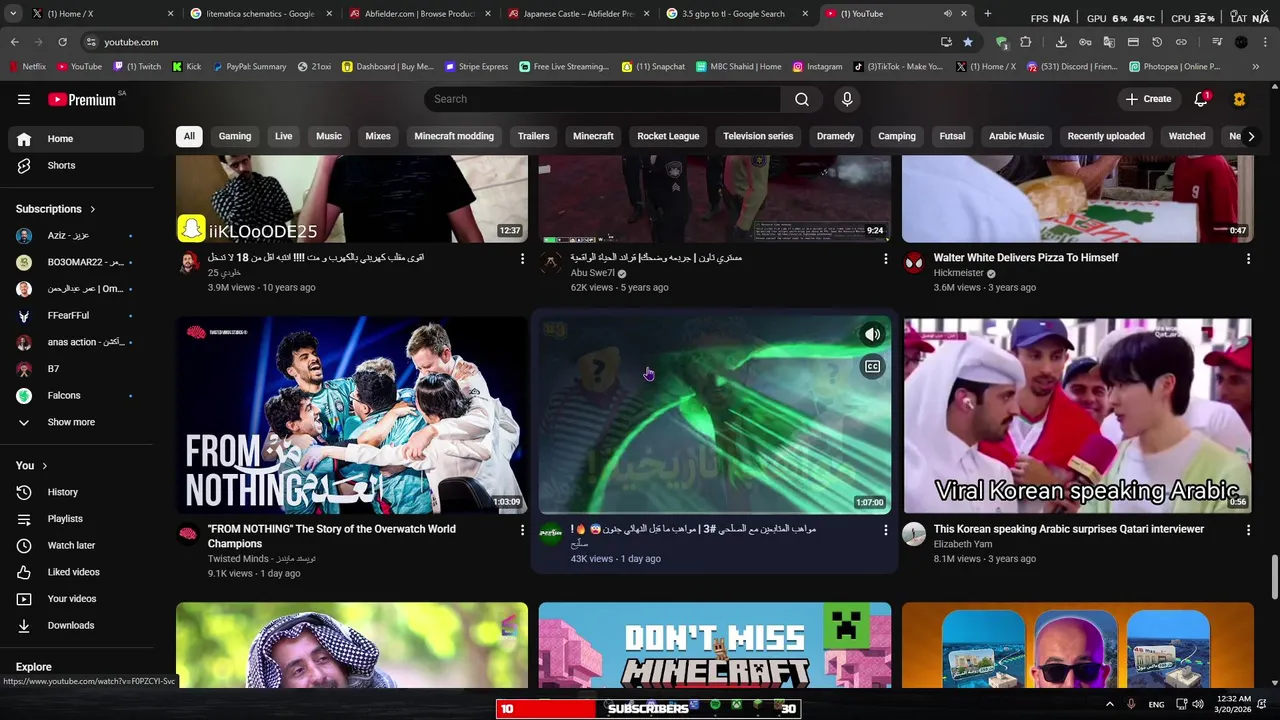
Task: Open Viral Korean speaking Arabic thumbnail
Action: click(x=1077, y=416)
